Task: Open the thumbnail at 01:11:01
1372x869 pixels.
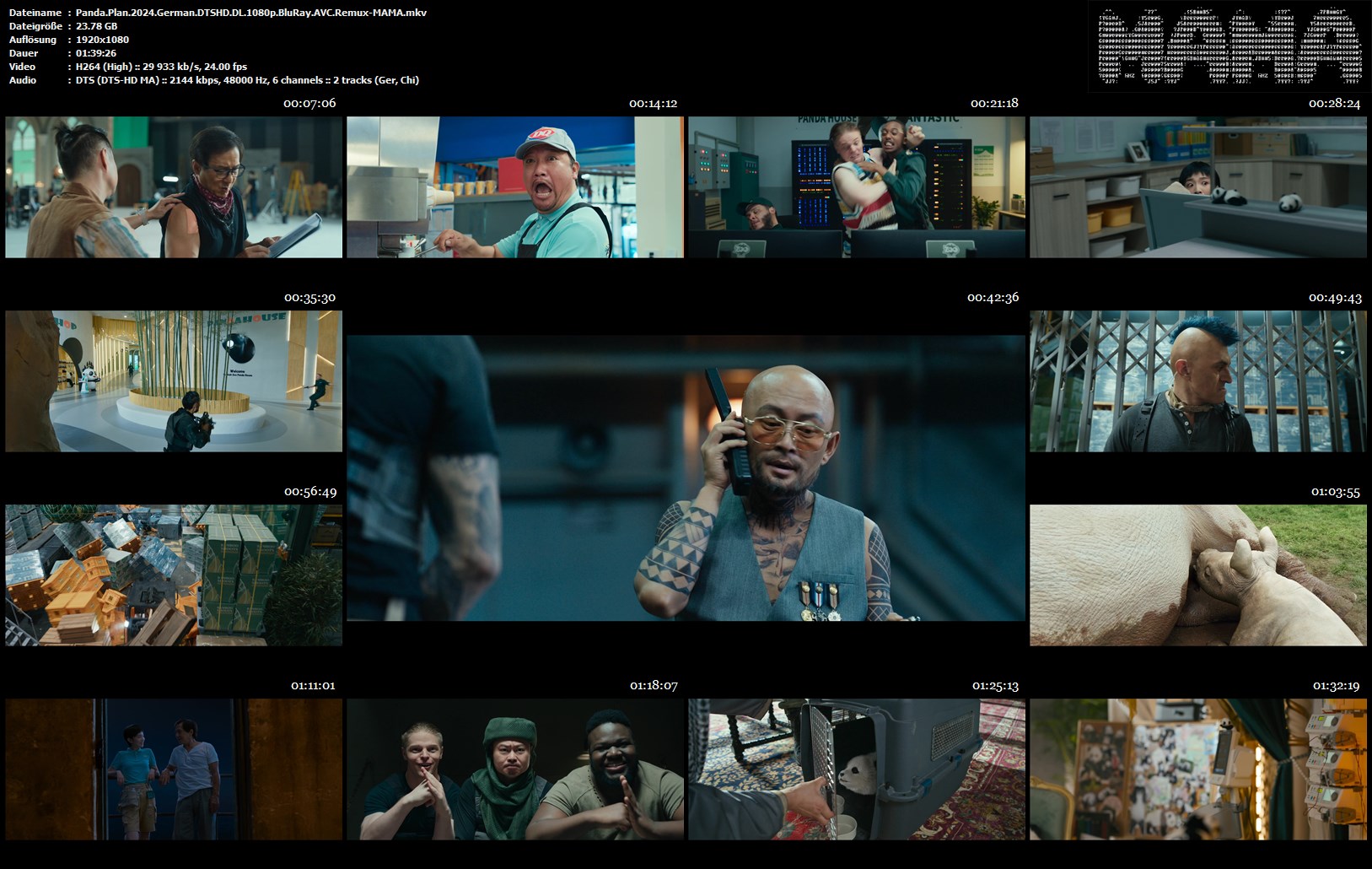Action: click(174, 769)
